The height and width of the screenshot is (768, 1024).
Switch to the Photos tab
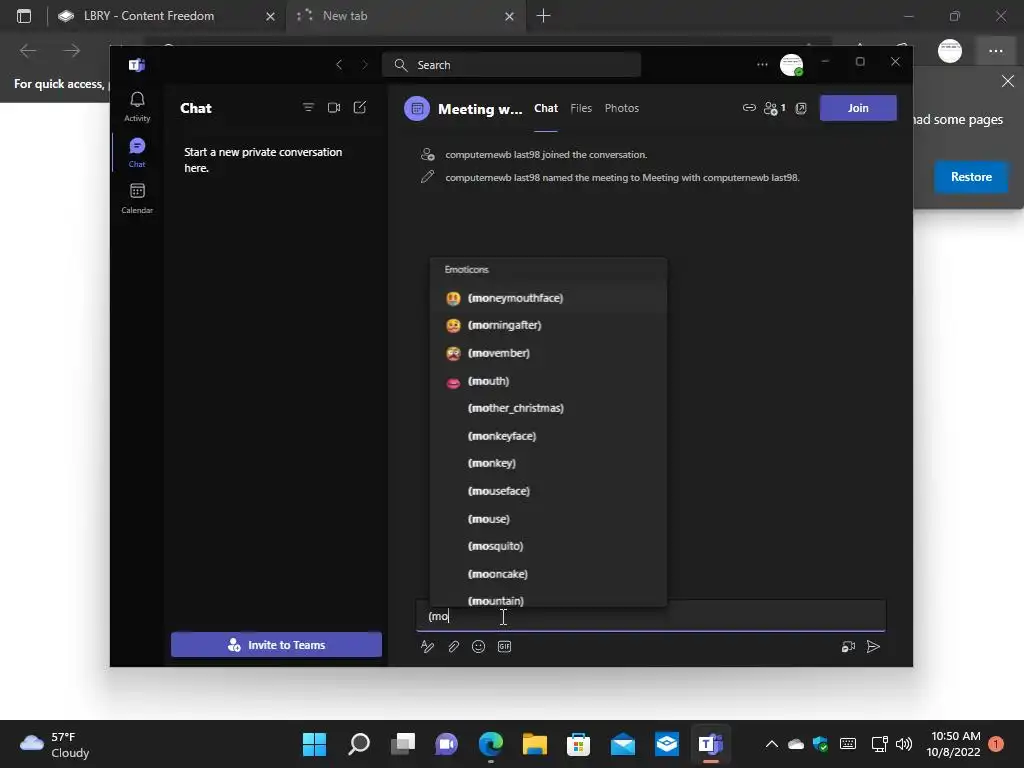(x=622, y=108)
